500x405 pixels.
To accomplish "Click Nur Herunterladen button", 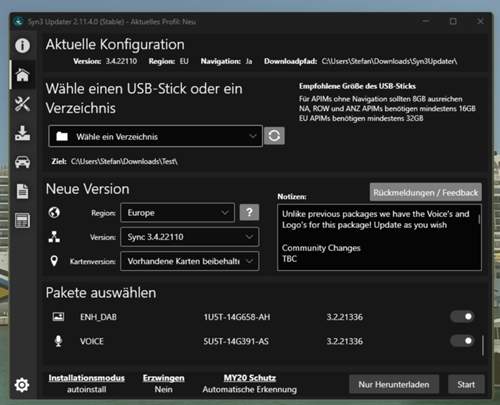I will pyautogui.click(x=394, y=384).
